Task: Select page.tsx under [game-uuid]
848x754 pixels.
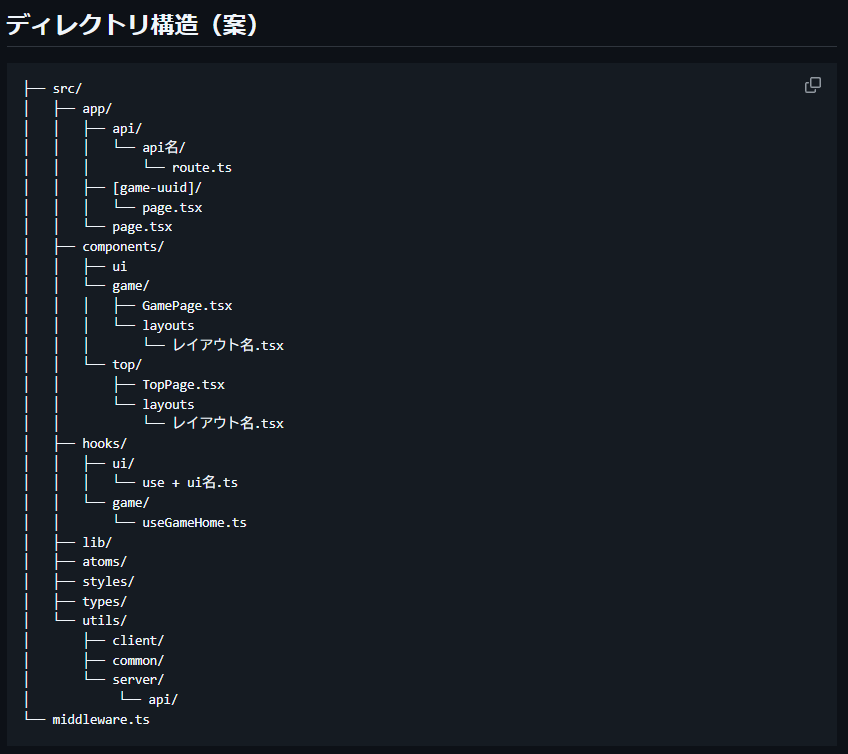Action: [x=172, y=206]
